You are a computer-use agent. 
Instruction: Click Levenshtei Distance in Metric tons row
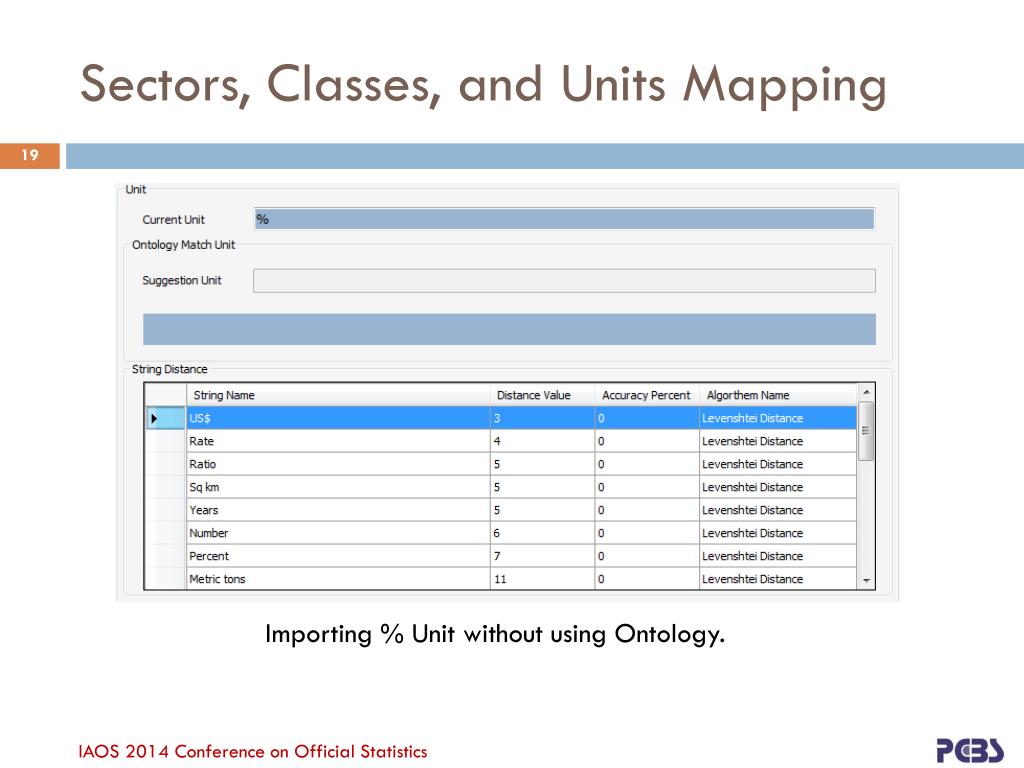(778, 579)
